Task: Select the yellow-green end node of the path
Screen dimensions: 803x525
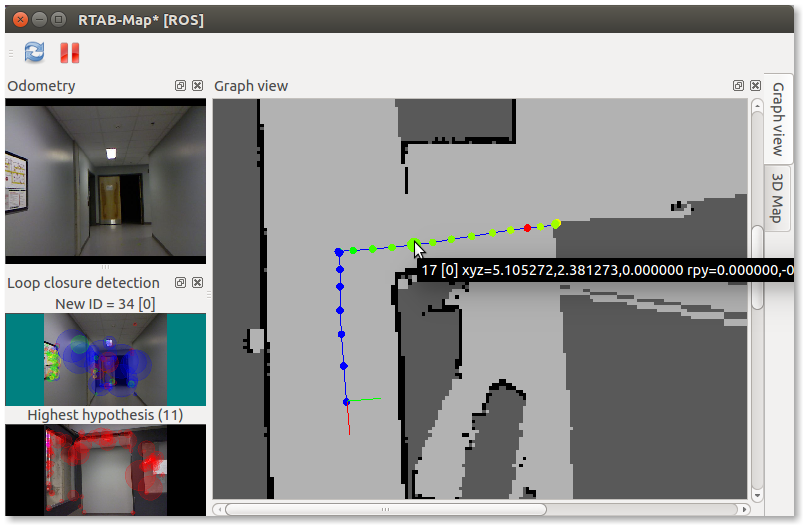Action: coord(556,223)
